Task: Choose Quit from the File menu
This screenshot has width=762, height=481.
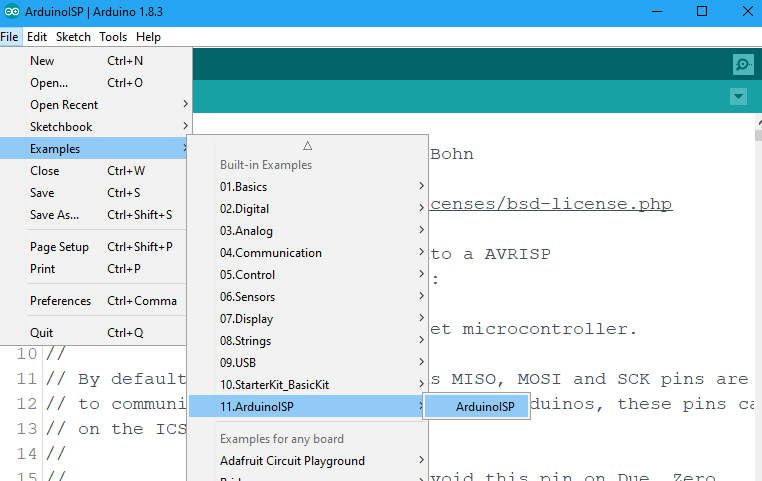Action: pos(93,333)
